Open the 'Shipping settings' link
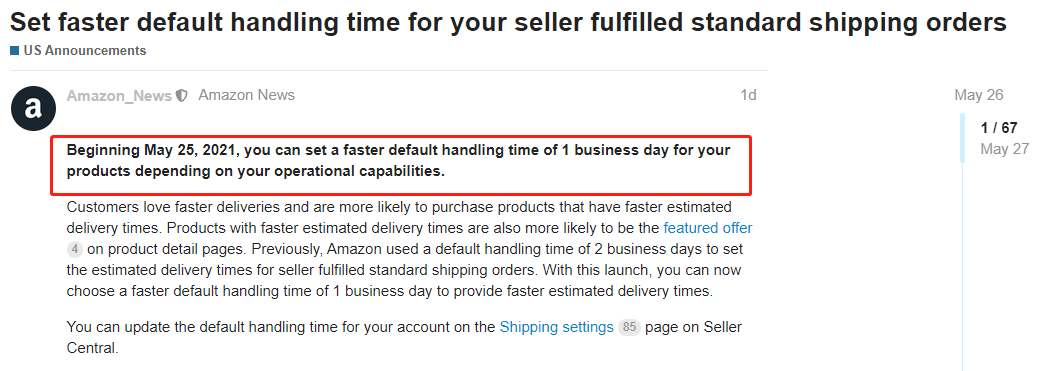 tap(556, 327)
